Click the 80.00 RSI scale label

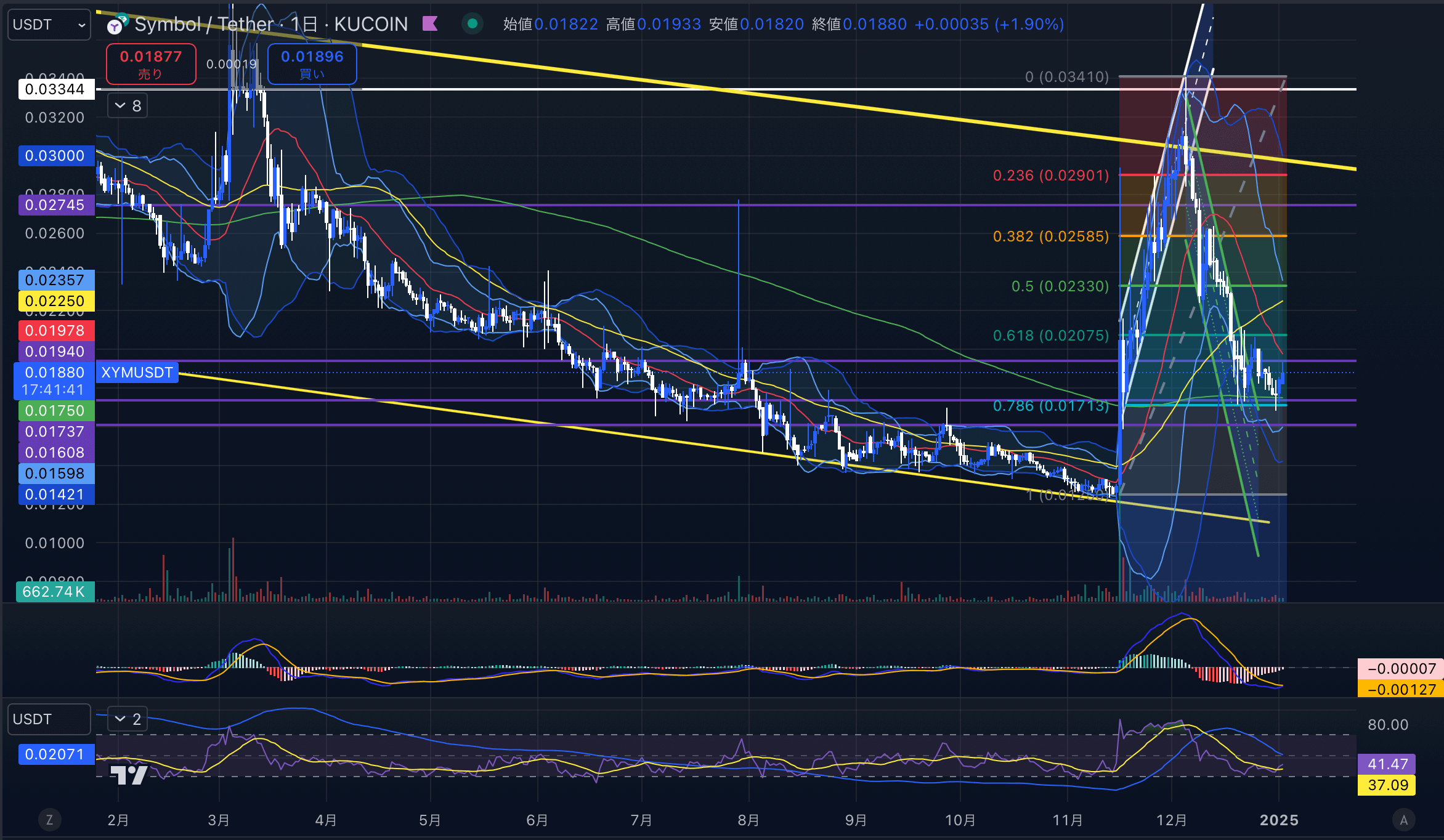coord(1388,725)
